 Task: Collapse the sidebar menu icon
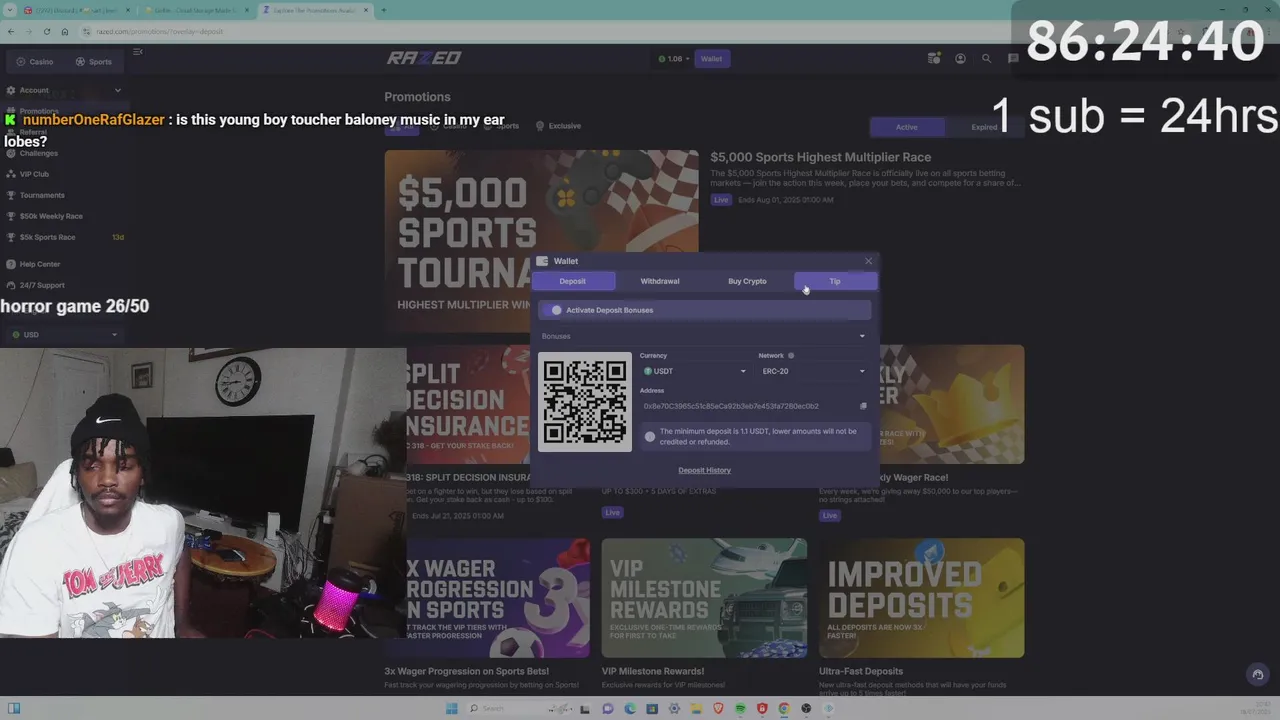[138, 51]
